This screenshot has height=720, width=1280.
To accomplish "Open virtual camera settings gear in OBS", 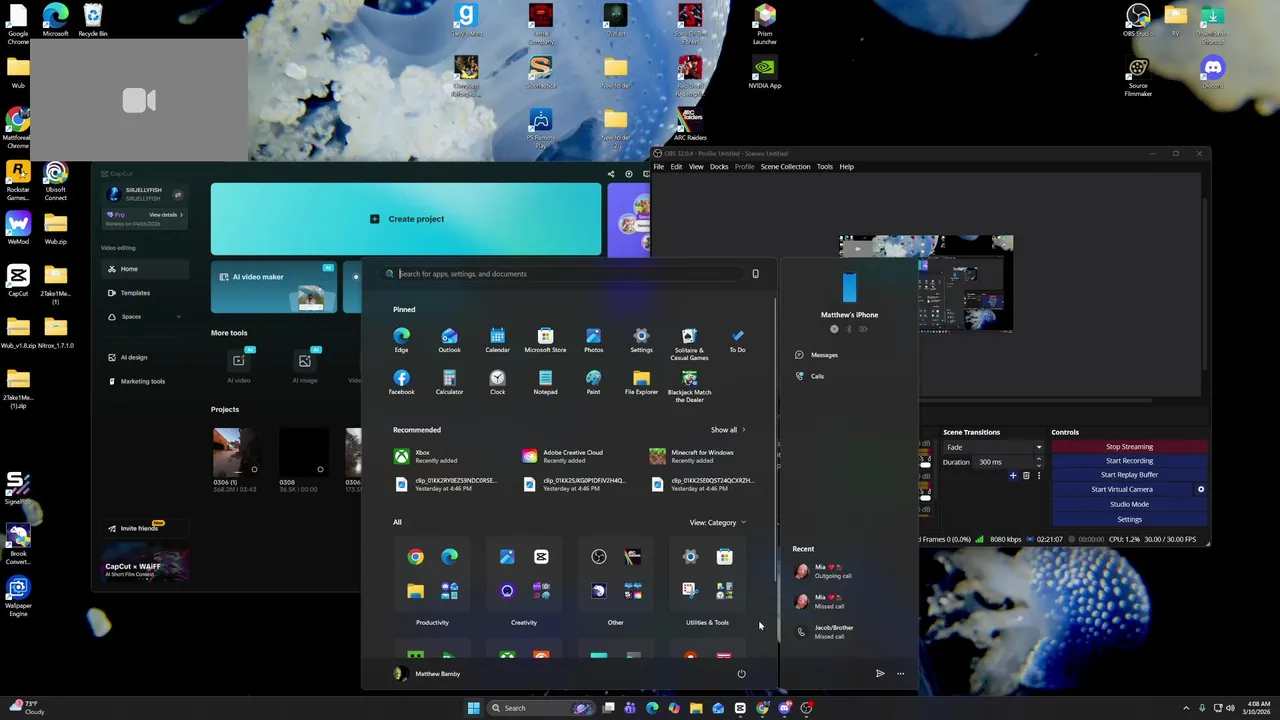I will click(x=1201, y=490).
